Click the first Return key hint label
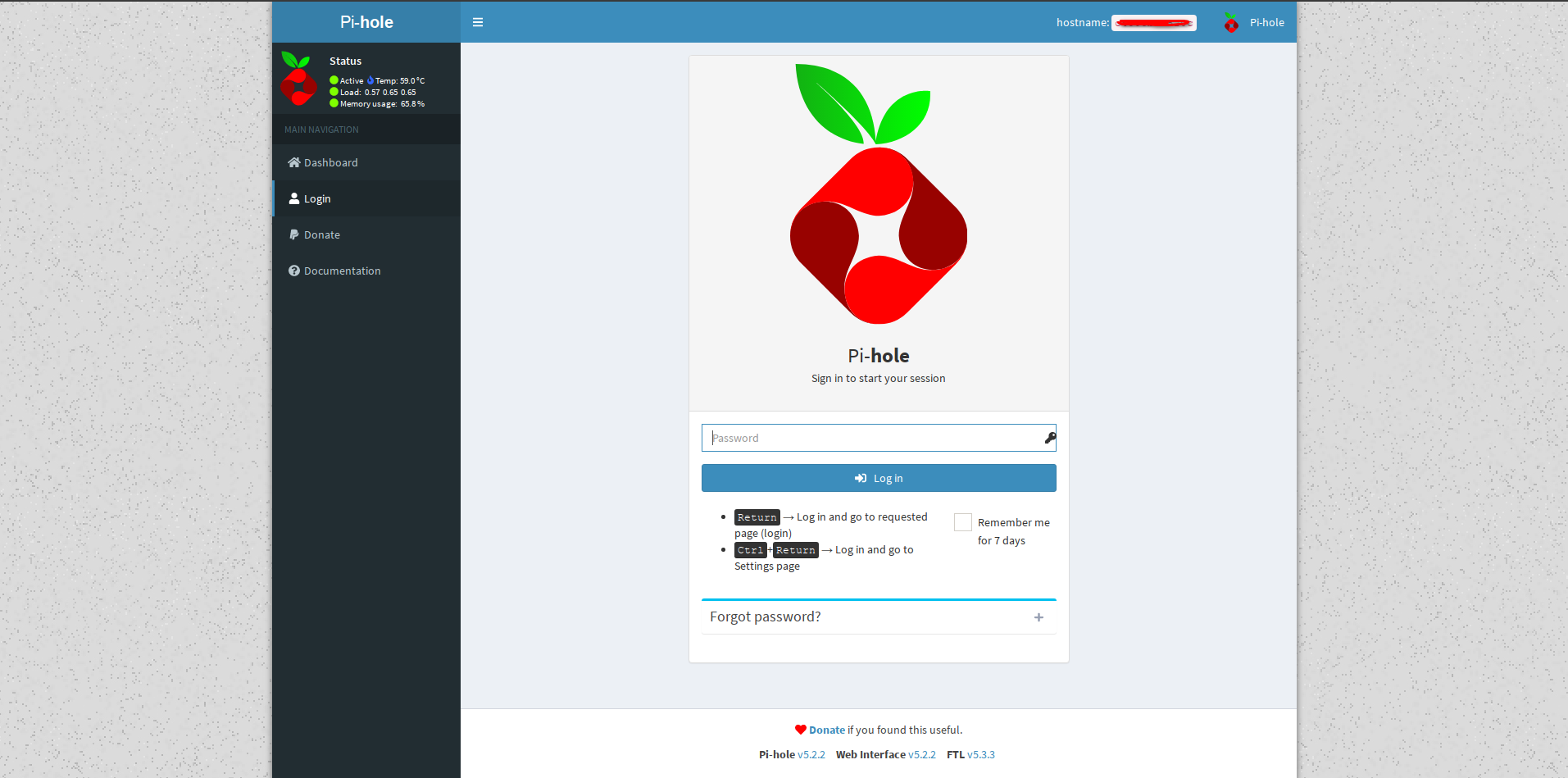 (x=757, y=517)
